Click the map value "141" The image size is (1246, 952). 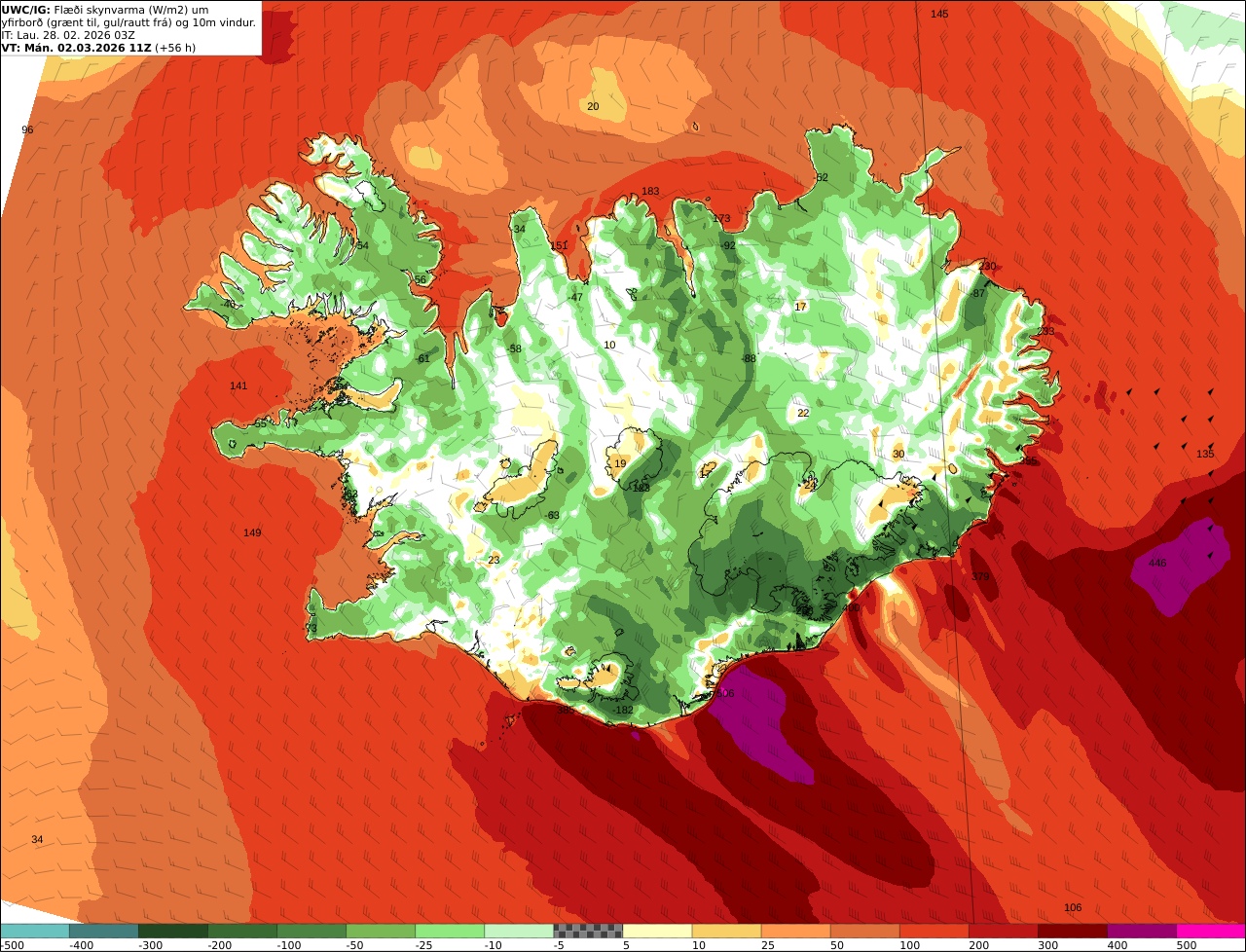point(238,386)
